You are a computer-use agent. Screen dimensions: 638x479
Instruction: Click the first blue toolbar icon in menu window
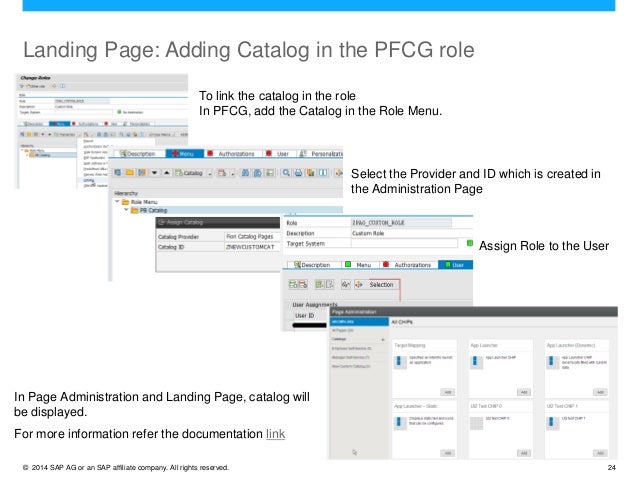click(x=118, y=173)
